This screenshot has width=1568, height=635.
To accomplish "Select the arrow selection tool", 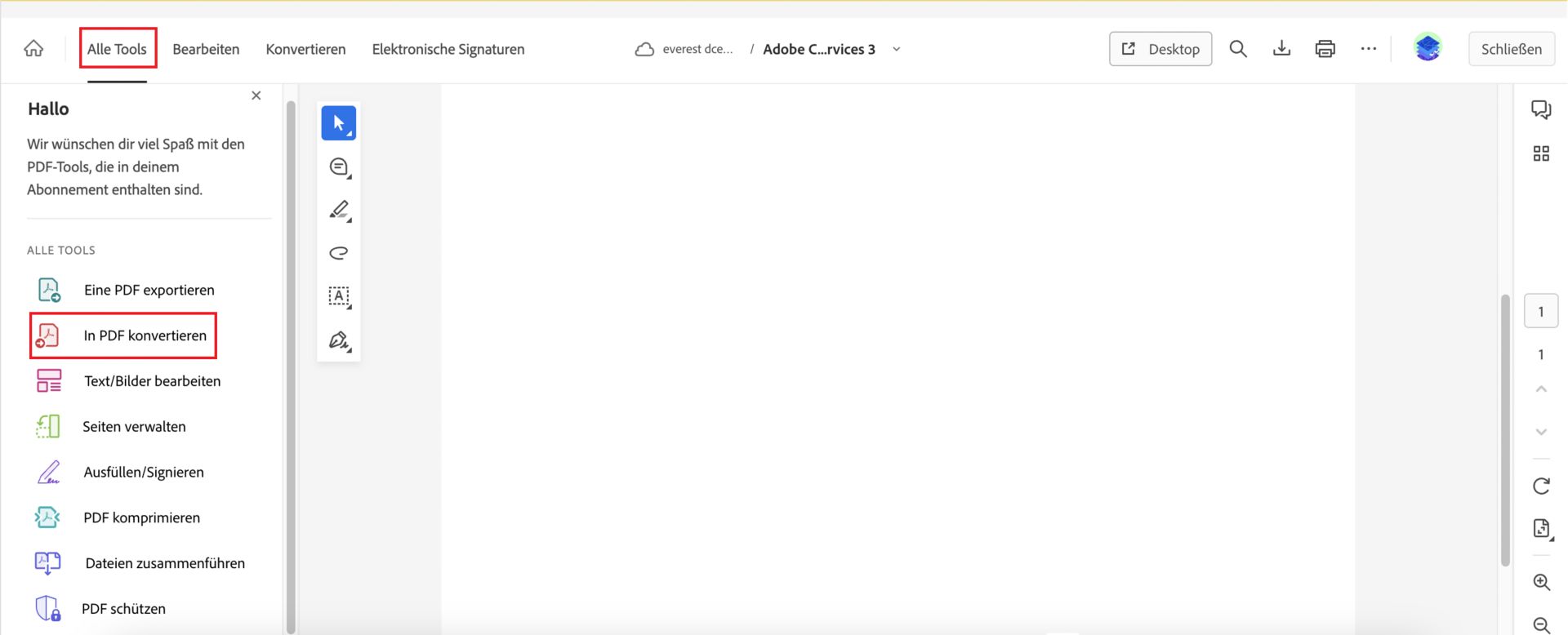I will (x=339, y=123).
